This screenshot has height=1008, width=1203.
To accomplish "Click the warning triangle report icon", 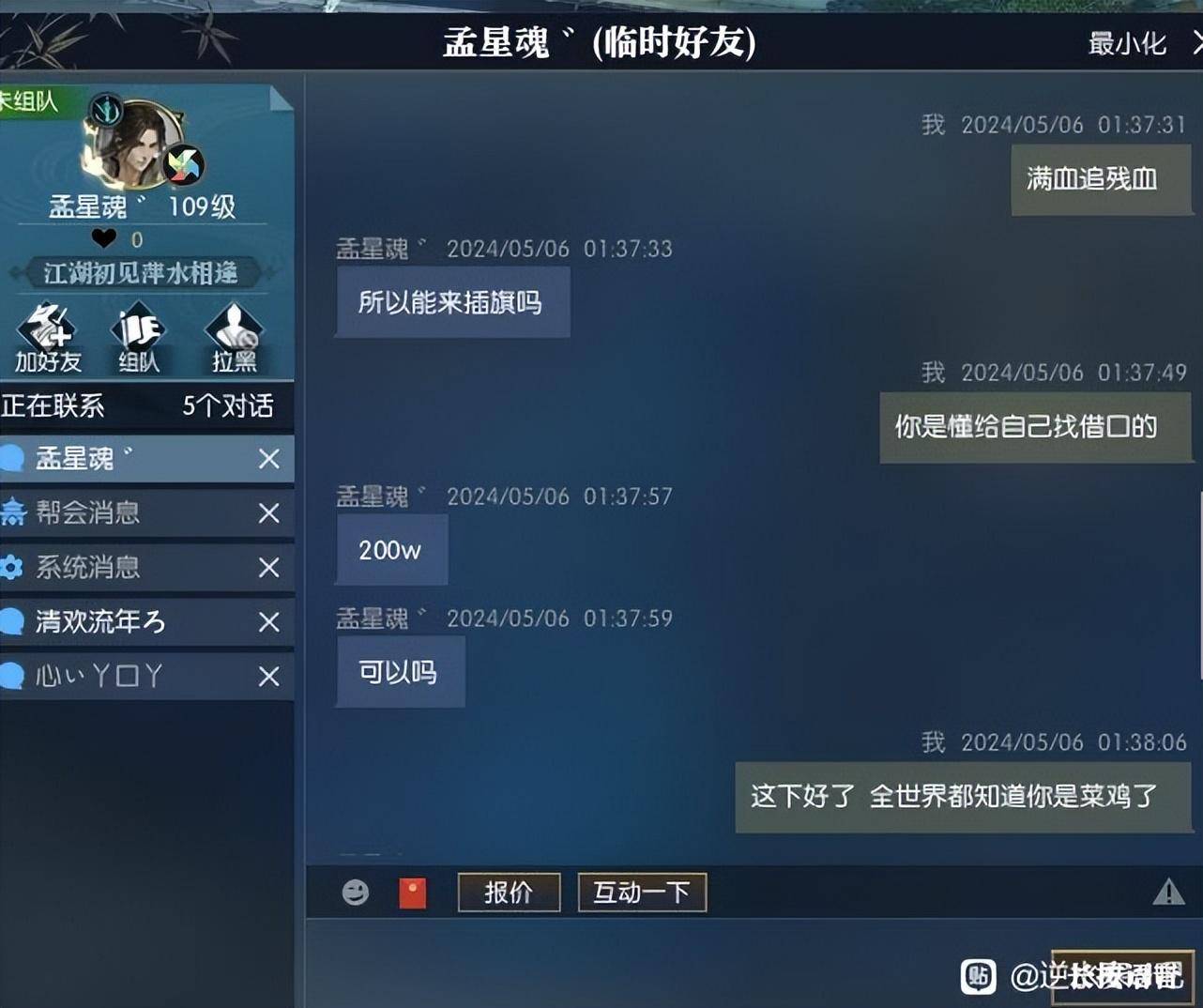I will click(1168, 892).
